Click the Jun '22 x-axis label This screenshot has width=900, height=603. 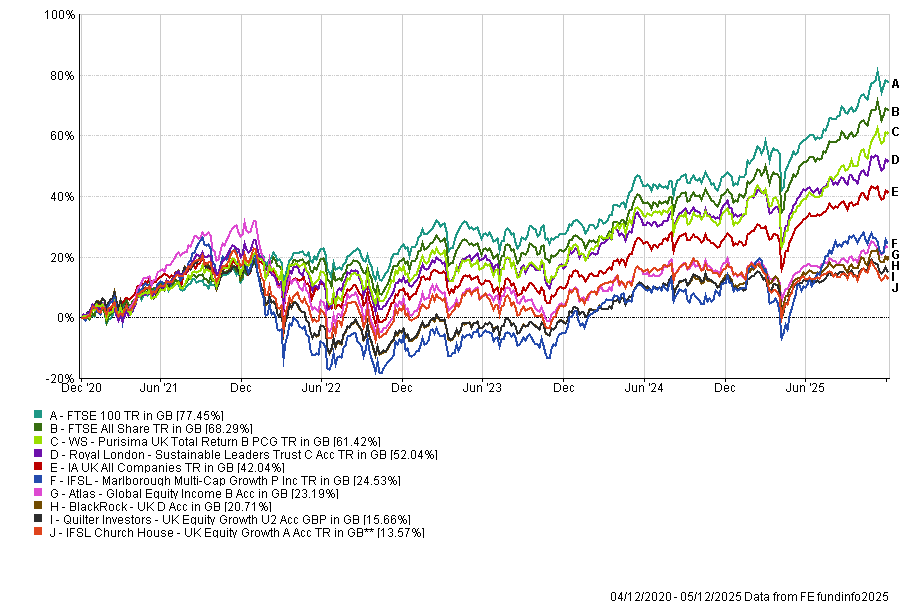321,386
